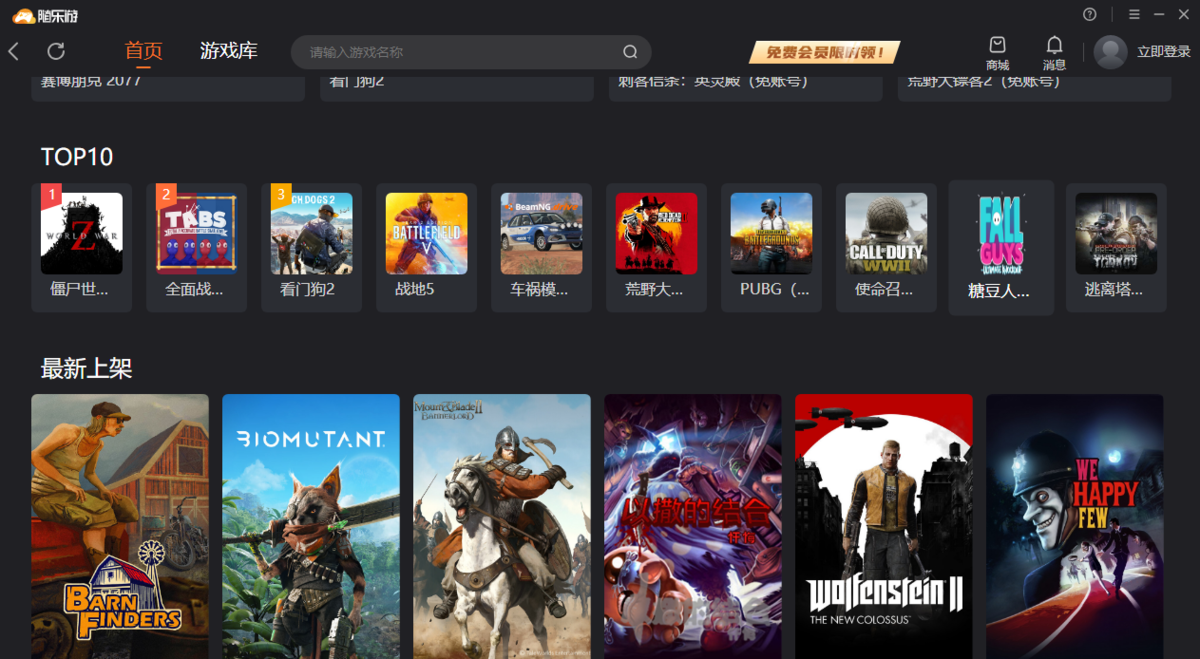Click the 糖豆人... label text

[x=999, y=292]
